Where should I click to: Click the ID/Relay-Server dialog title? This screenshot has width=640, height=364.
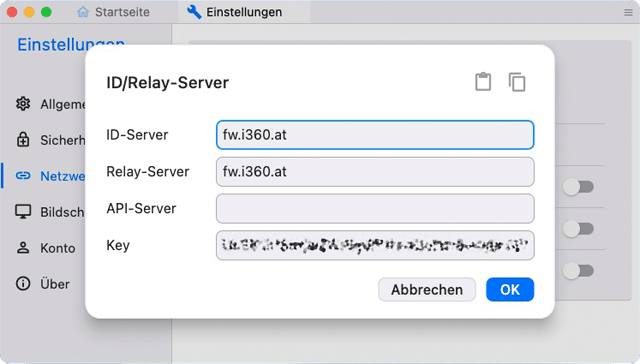click(167, 82)
